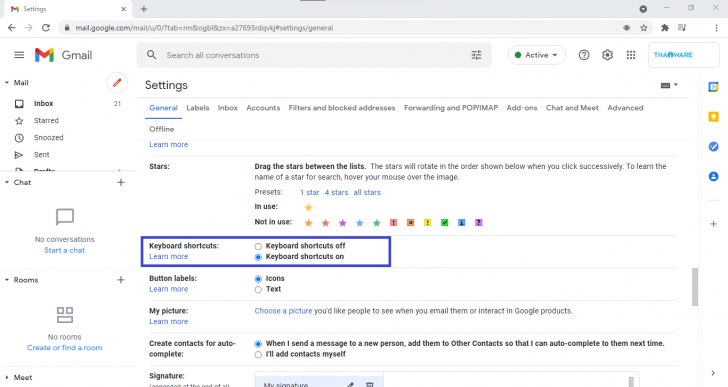Open Google Tasks side panel icon
Screen dimensions: 728x387
tap(713, 147)
